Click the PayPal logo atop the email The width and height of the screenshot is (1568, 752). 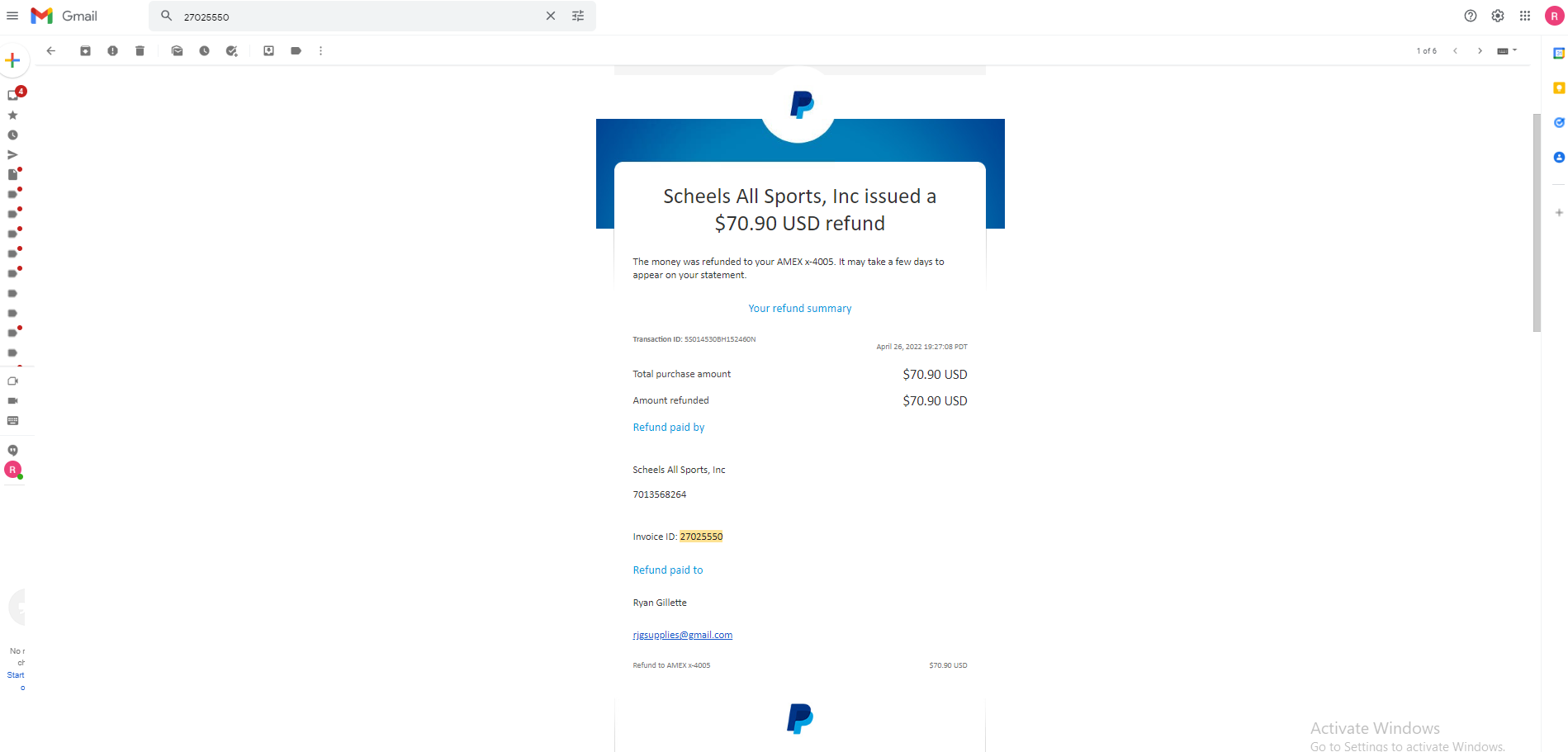tap(801, 105)
